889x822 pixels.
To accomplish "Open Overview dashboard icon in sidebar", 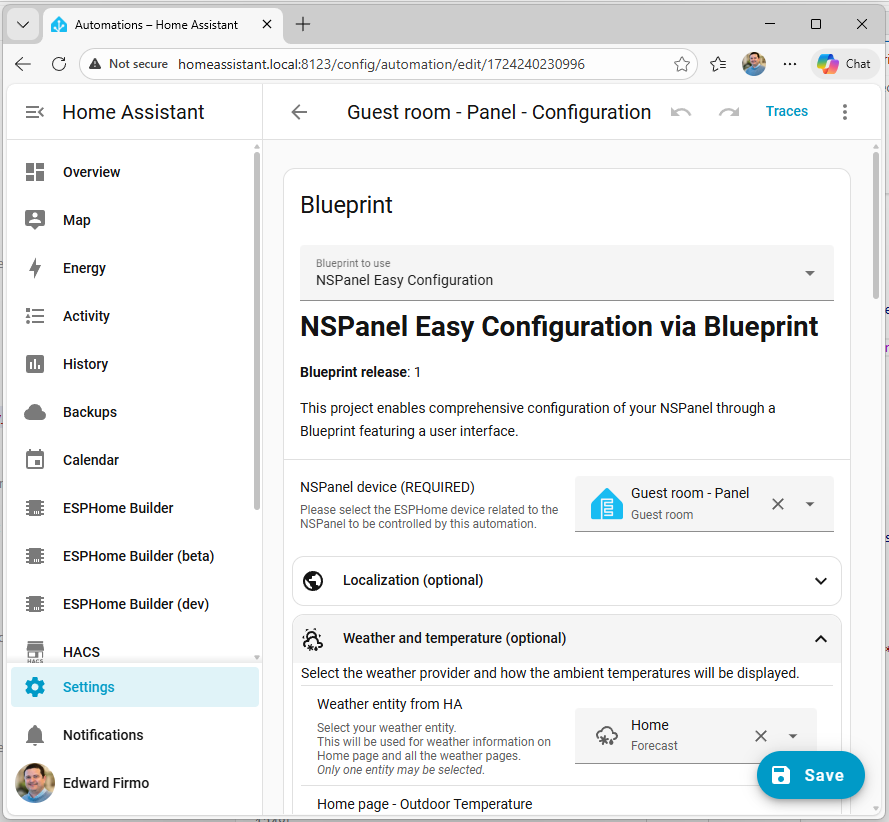I will pos(35,172).
